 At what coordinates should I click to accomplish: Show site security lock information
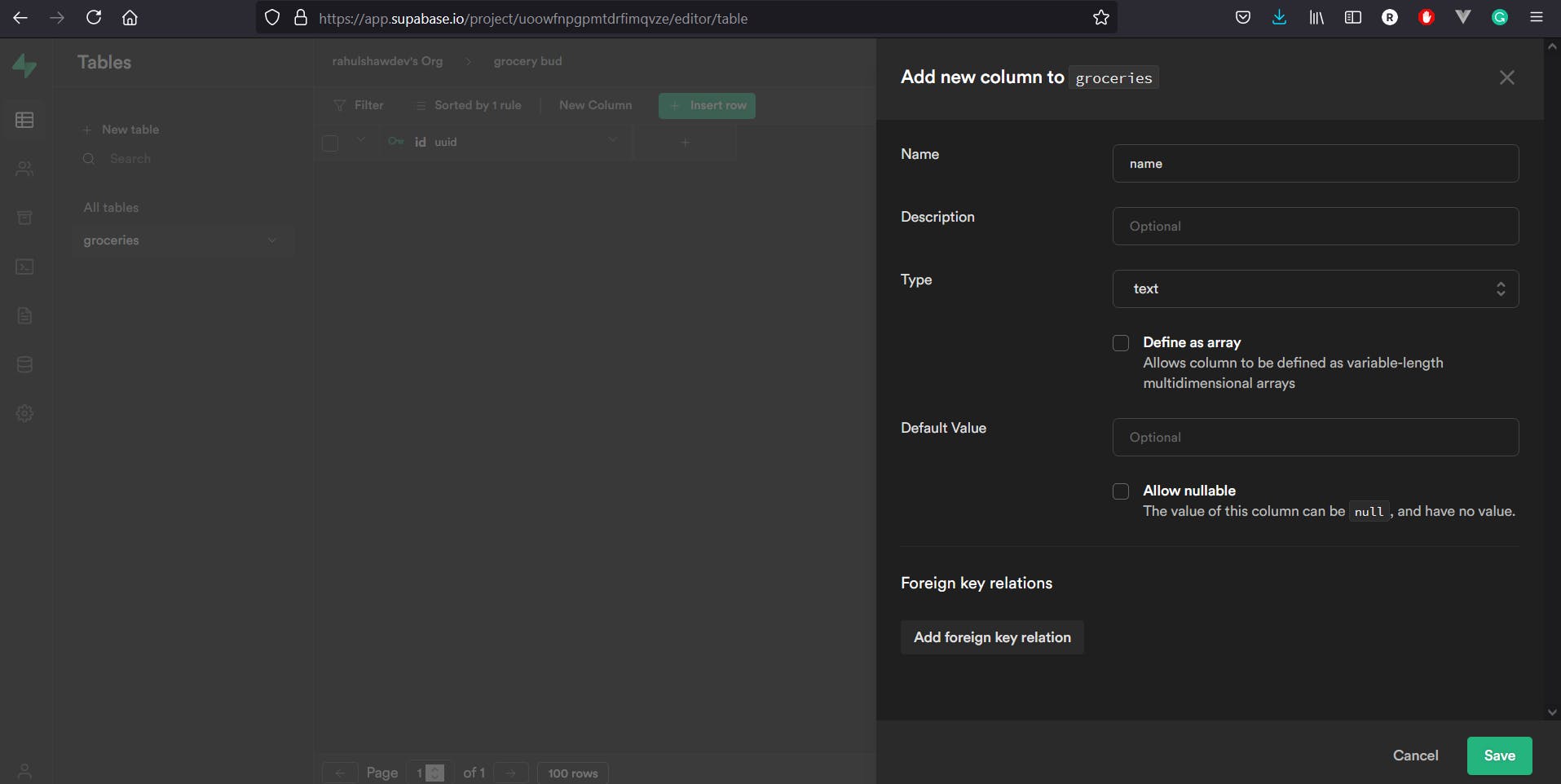[x=301, y=18]
